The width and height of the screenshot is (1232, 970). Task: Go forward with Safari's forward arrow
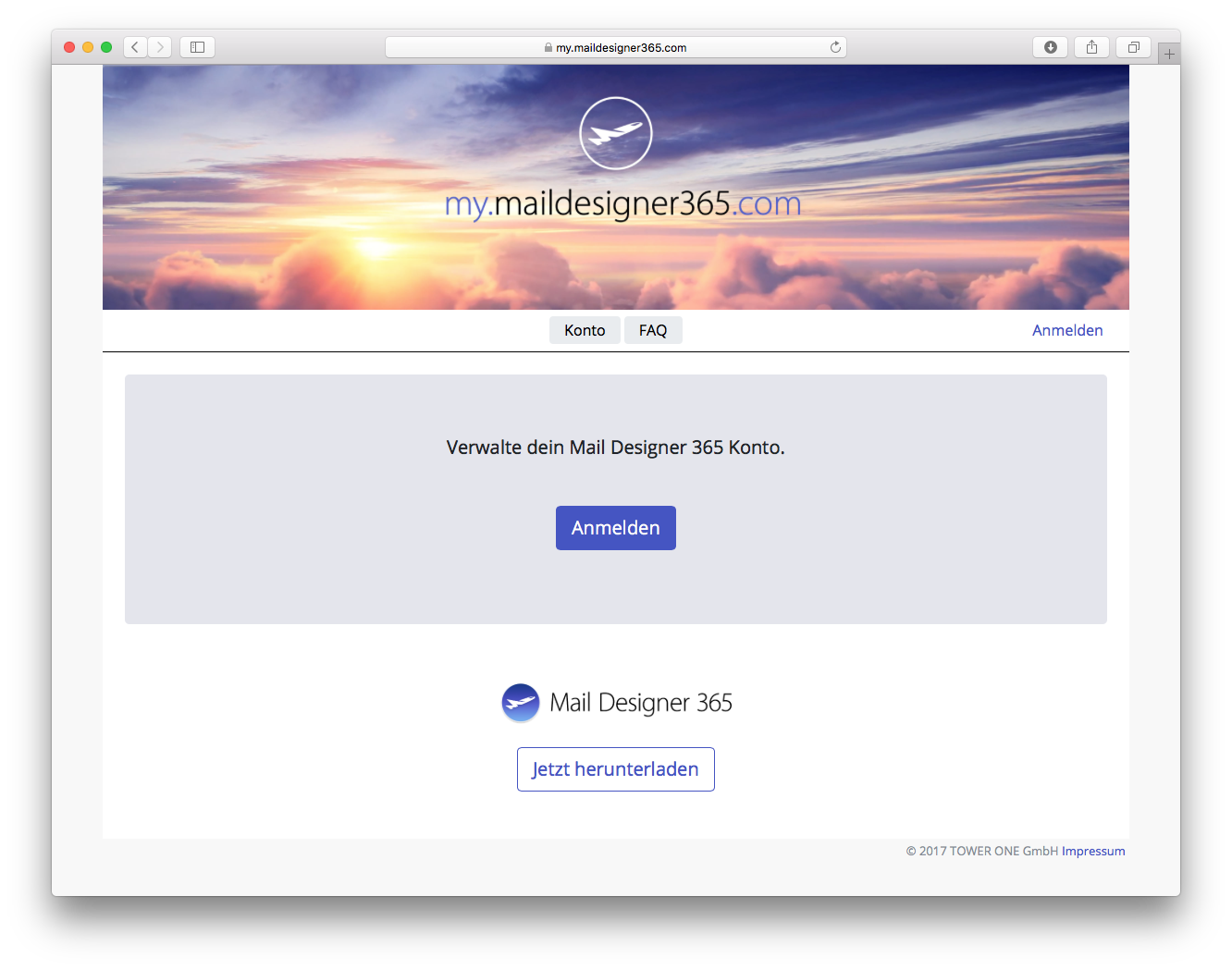point(160,47)
